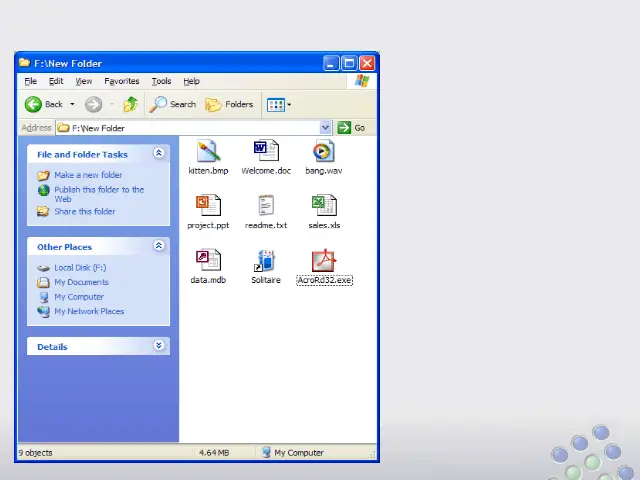Image resolution: width=640 pixels, height=480 pixels.
Task: Select the Solitaire shortcut icon
Action: tap(266, 261)
